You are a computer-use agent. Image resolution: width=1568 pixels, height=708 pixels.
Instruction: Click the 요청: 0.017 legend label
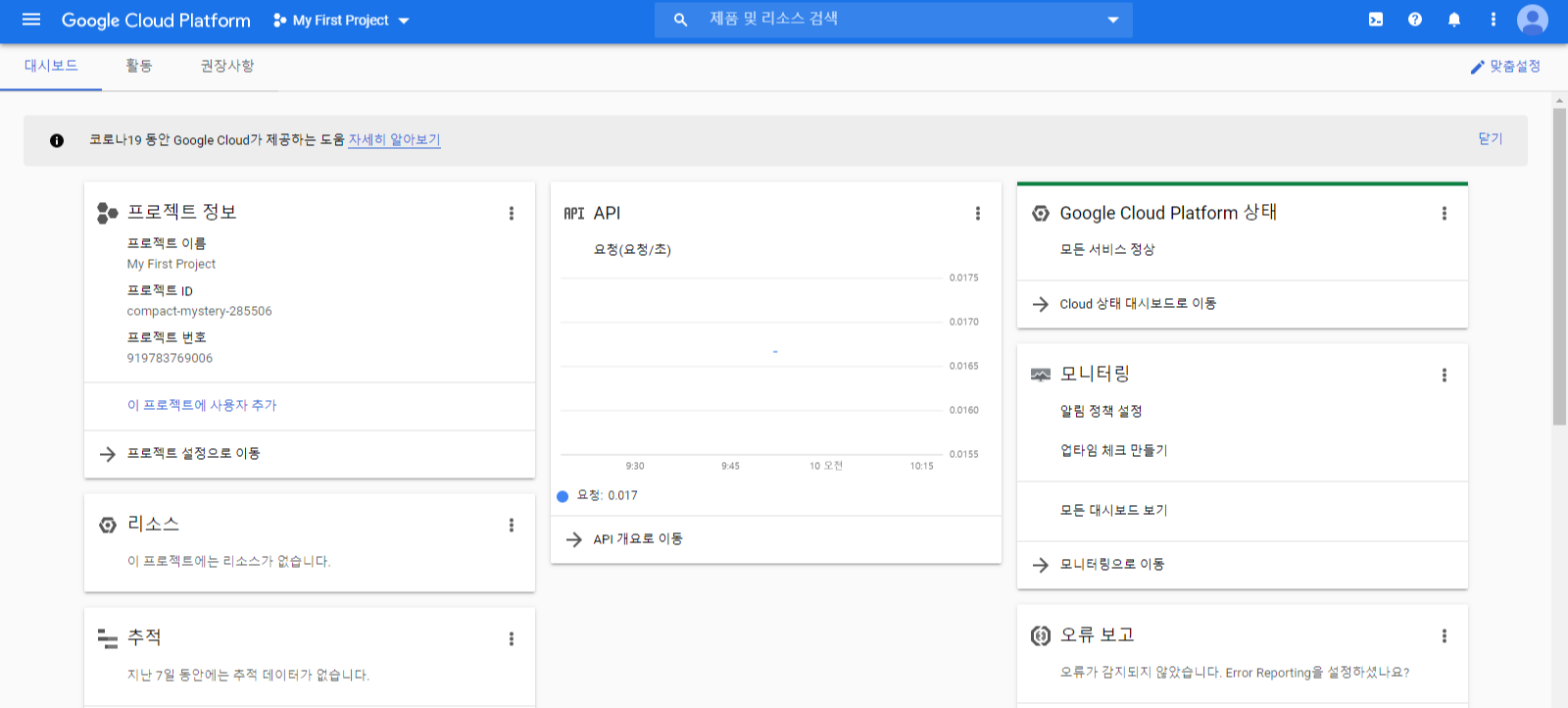tap(608, 496)
